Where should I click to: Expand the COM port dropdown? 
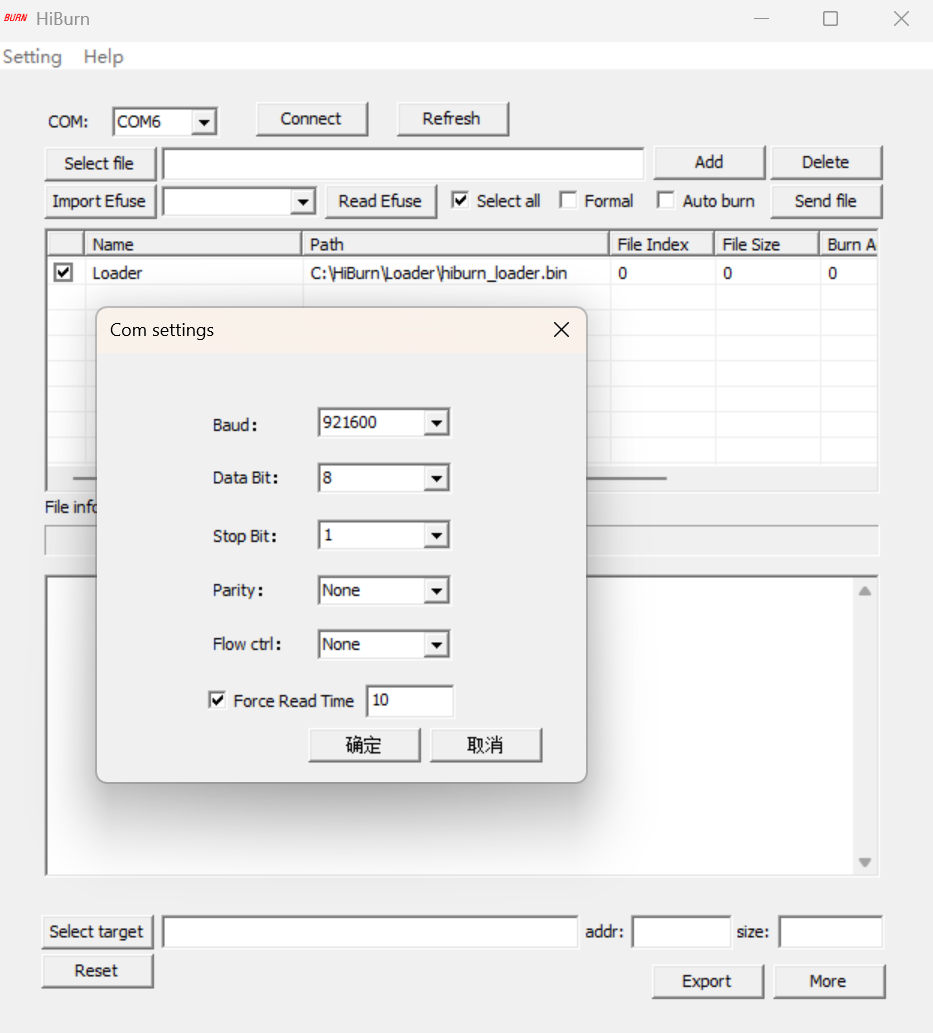point(204,122)
